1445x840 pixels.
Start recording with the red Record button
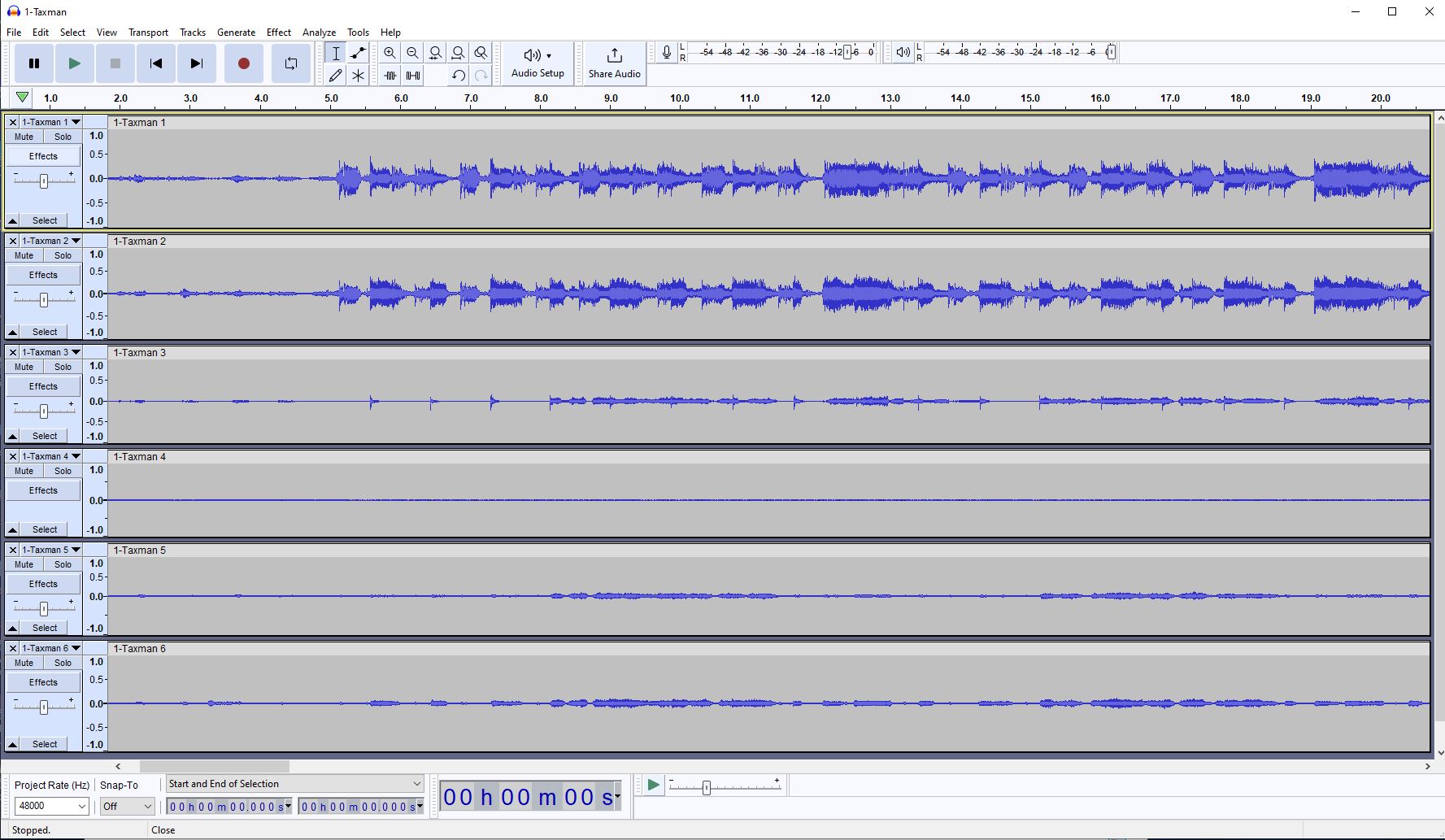pyautogui.click(x=243, y=63)
